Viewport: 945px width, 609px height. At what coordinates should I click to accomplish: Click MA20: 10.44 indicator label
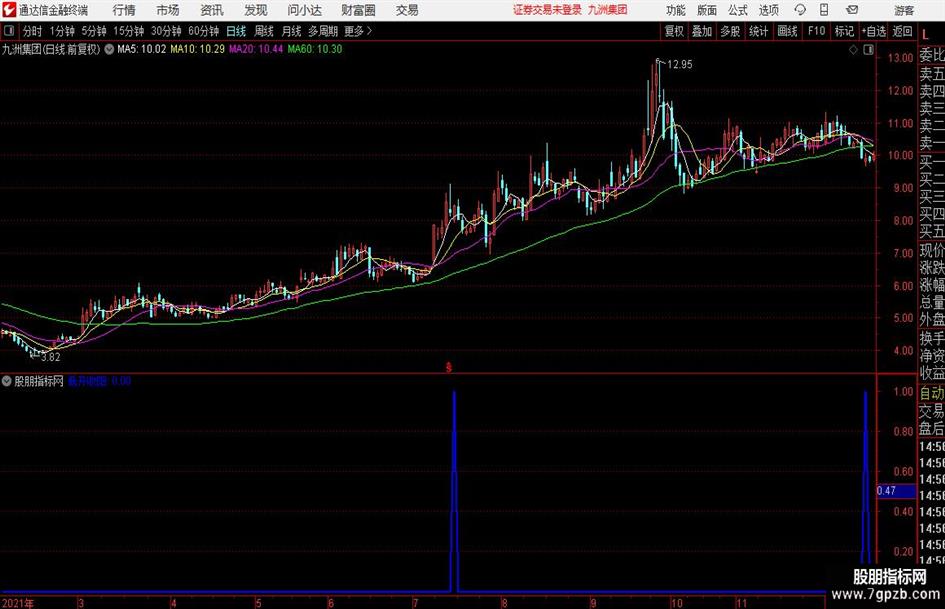pos(256,49)
